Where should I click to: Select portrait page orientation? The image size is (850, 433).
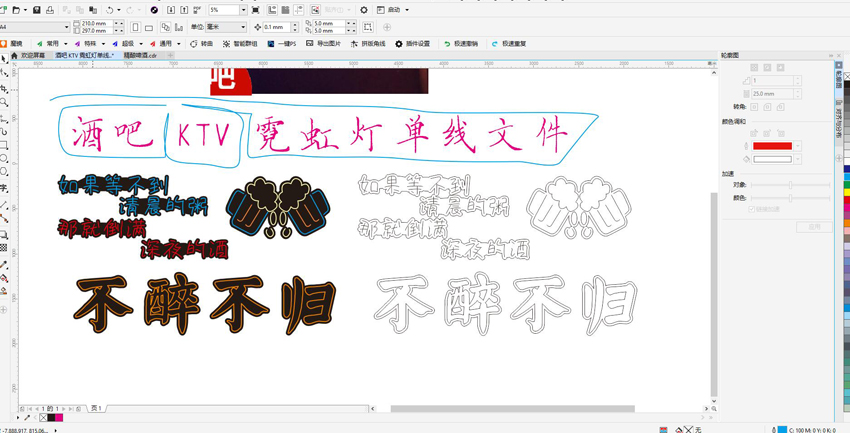point(136,27)
